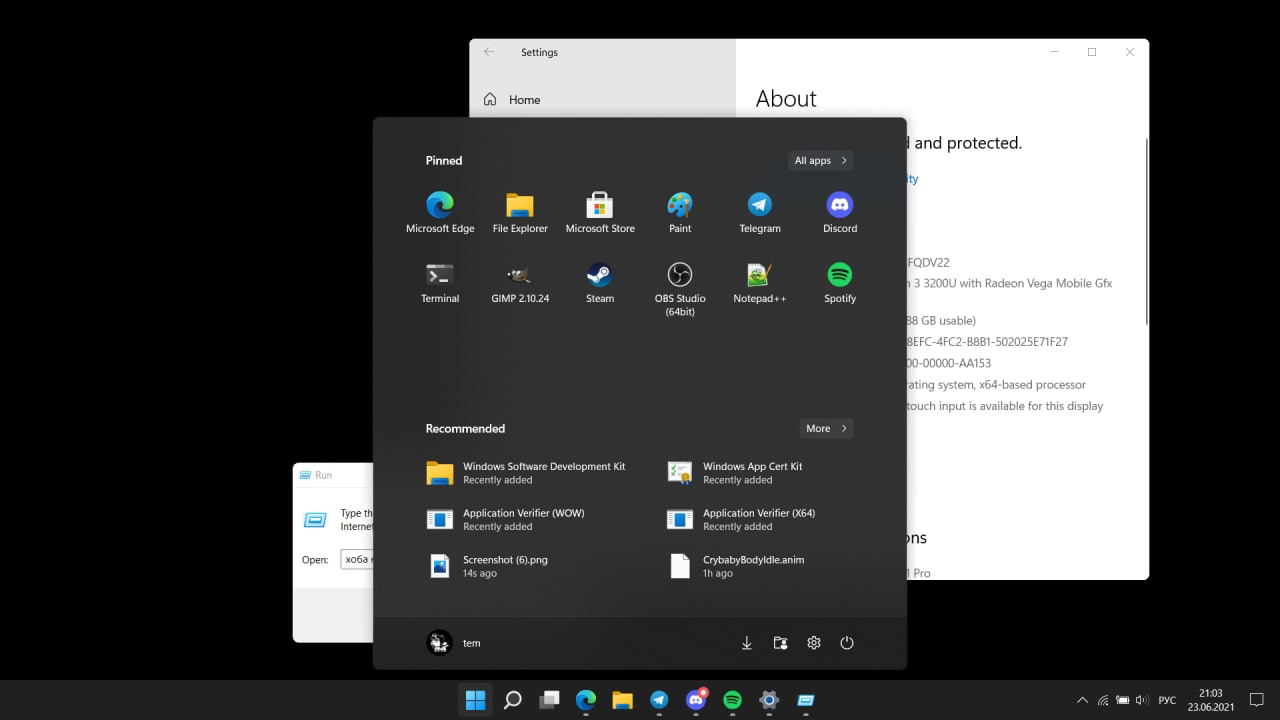Open Microsoft Edge from pinned apps
Image resolution: width=1280 pixels, height=720 pixels.
440,213
